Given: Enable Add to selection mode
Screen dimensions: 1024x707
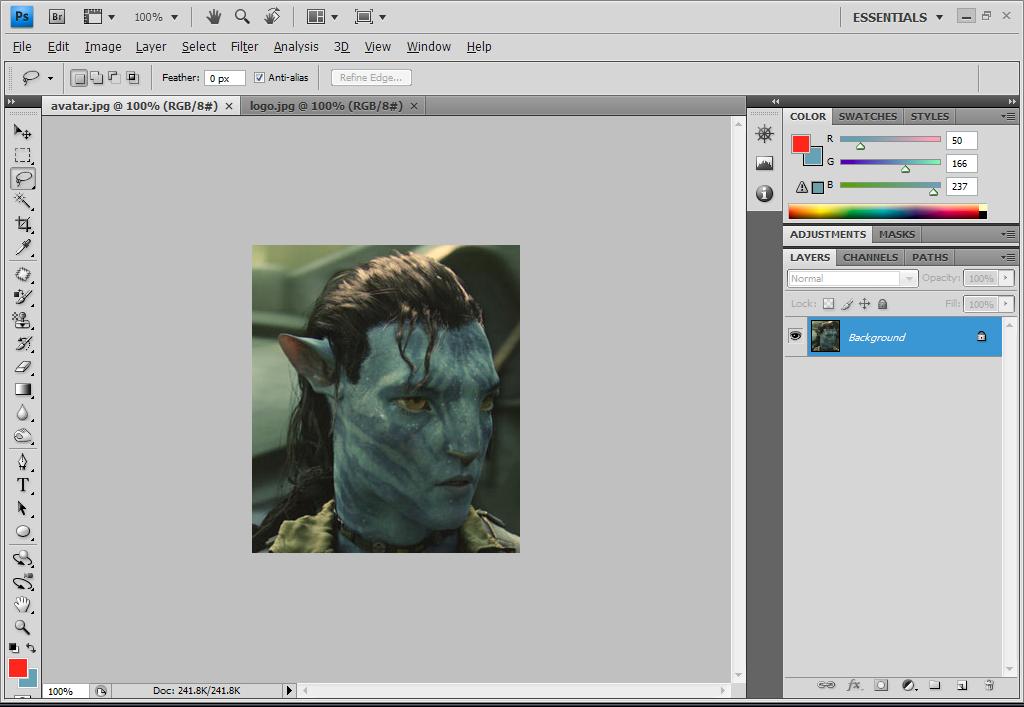Looking at the screenshot, I should tap(97, 78).
